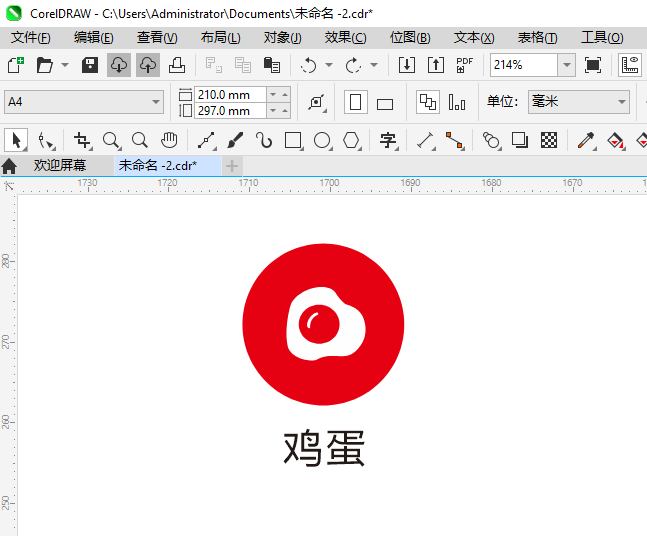Toggle apply layout to all pages

[428, 102]
